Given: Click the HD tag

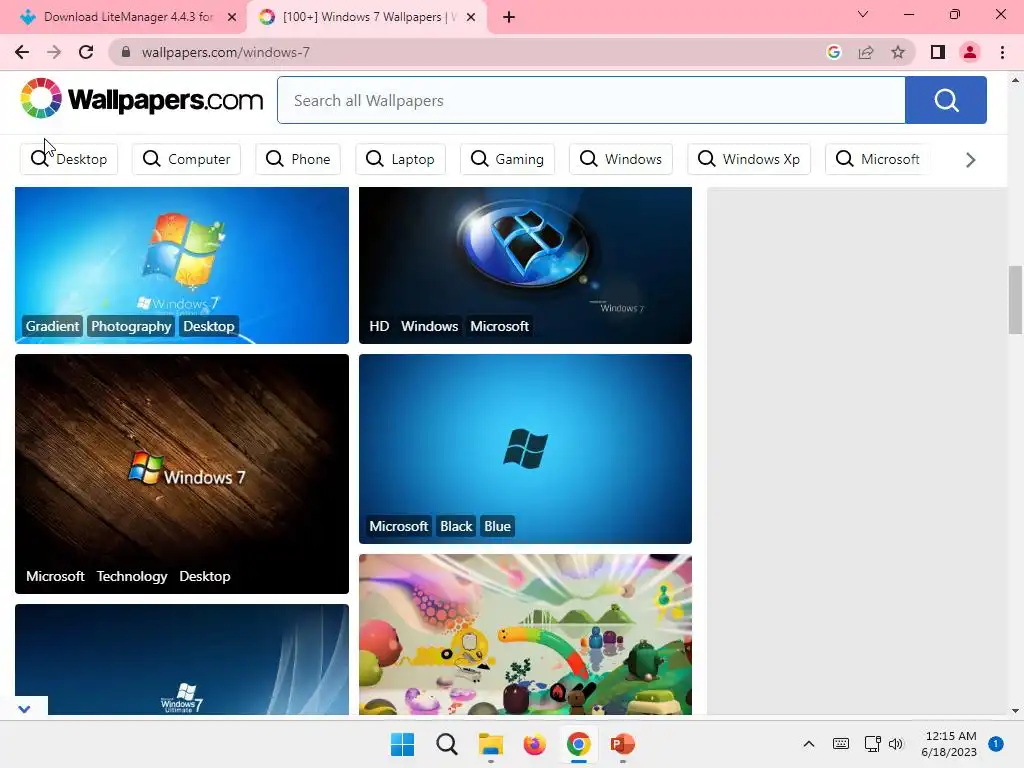Looking at the screenshot, I should coord(379,326).
